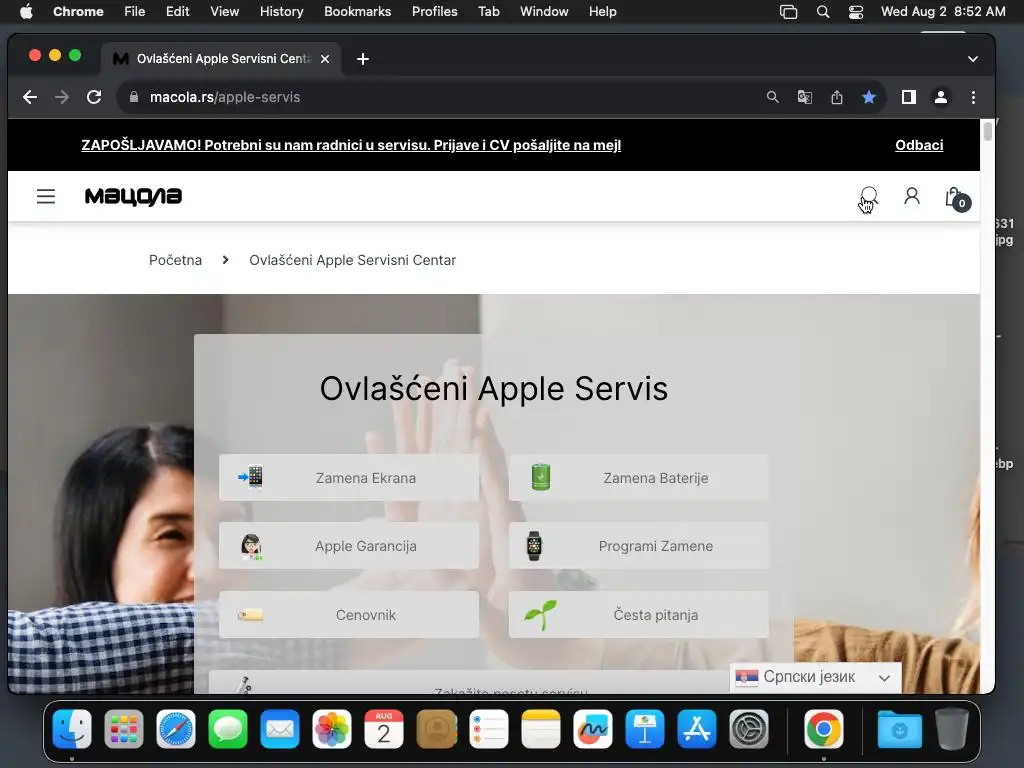Image resolution: width=1024 pixels, height=768 pixels.
Task: Open the Apple menu
Action: coord(26,12)
